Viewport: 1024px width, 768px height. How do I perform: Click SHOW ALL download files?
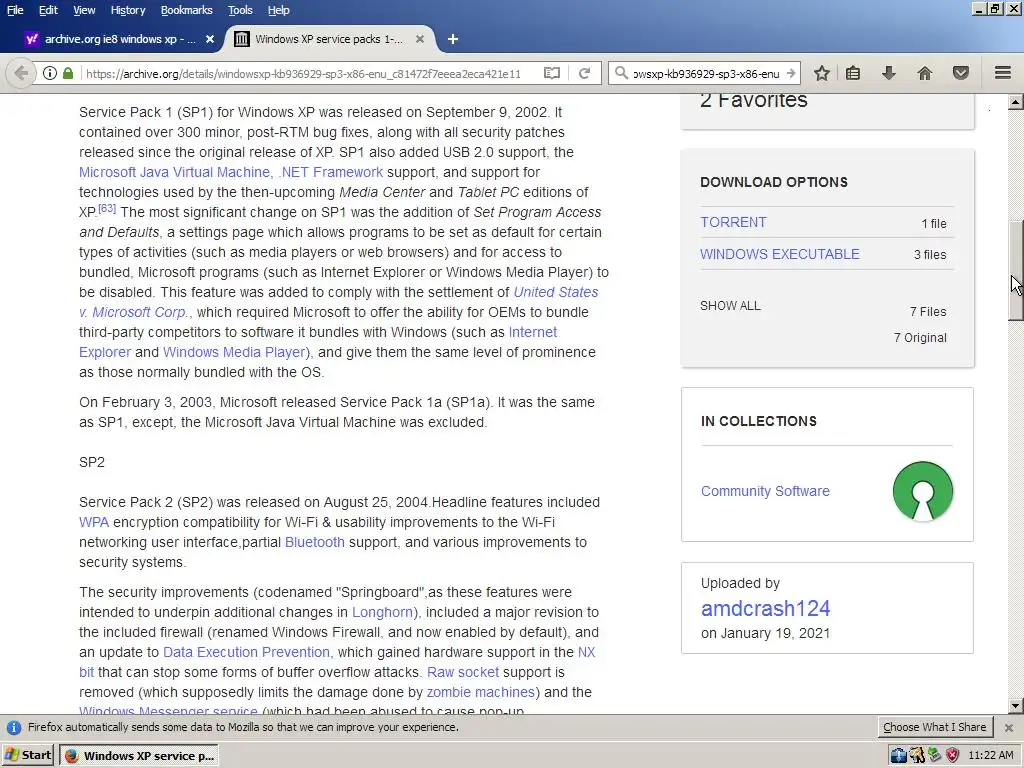click(x=730, y=306)
